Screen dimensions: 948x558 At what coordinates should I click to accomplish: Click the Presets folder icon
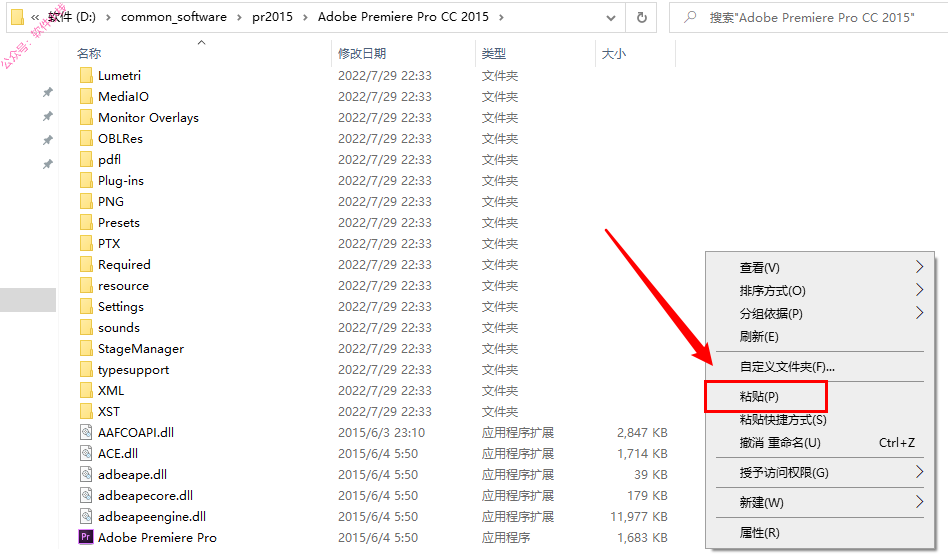click(x=86, y=222)
